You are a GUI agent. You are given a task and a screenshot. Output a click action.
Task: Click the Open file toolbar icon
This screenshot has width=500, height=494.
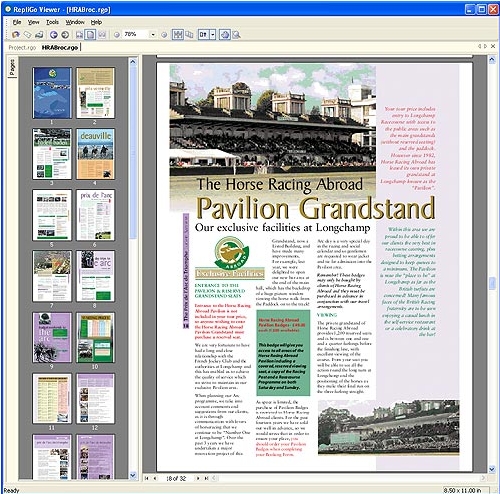[x=16, y=34]
